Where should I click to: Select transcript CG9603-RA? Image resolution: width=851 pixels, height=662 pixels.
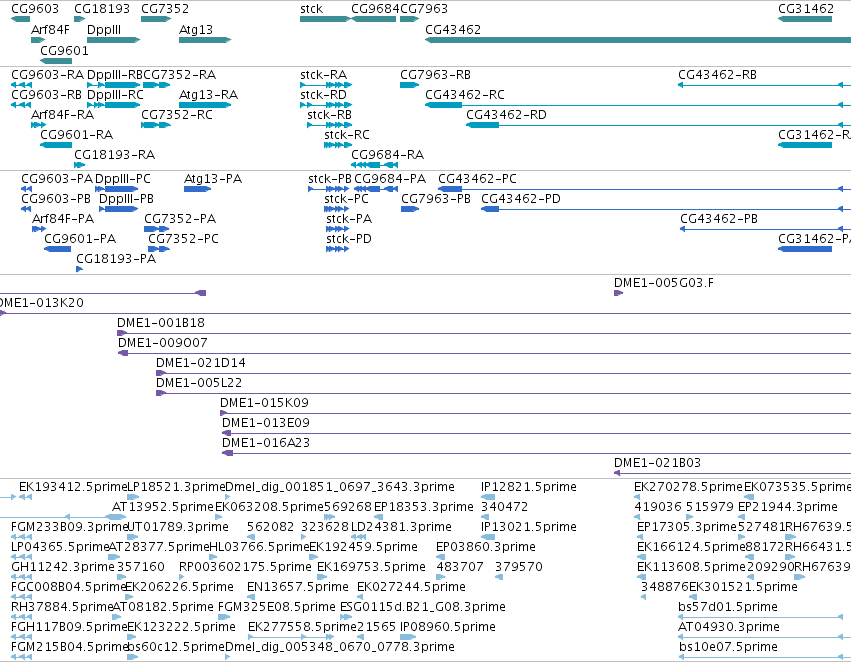(x=21, y=85)
